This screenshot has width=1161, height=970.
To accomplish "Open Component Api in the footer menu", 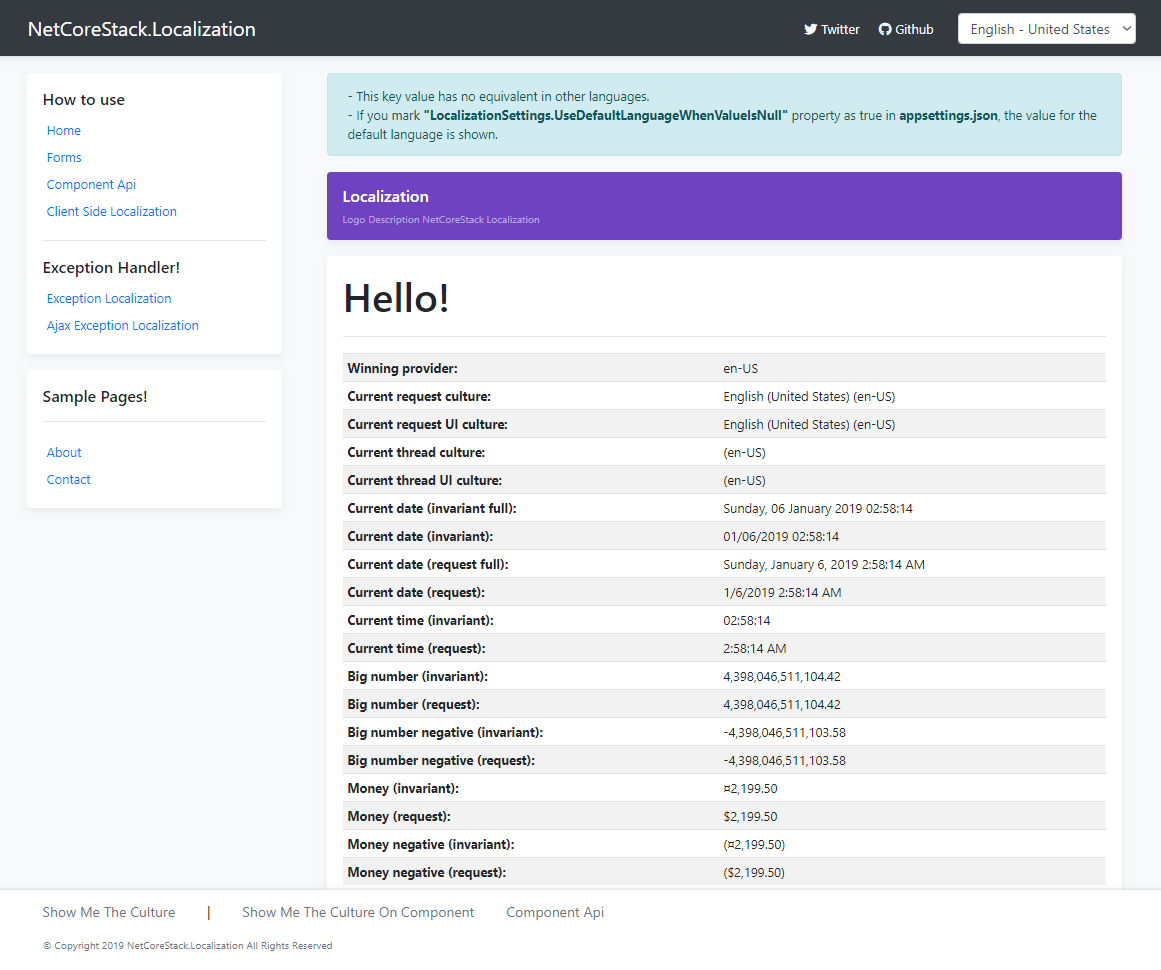I will [x=555, y=912].
